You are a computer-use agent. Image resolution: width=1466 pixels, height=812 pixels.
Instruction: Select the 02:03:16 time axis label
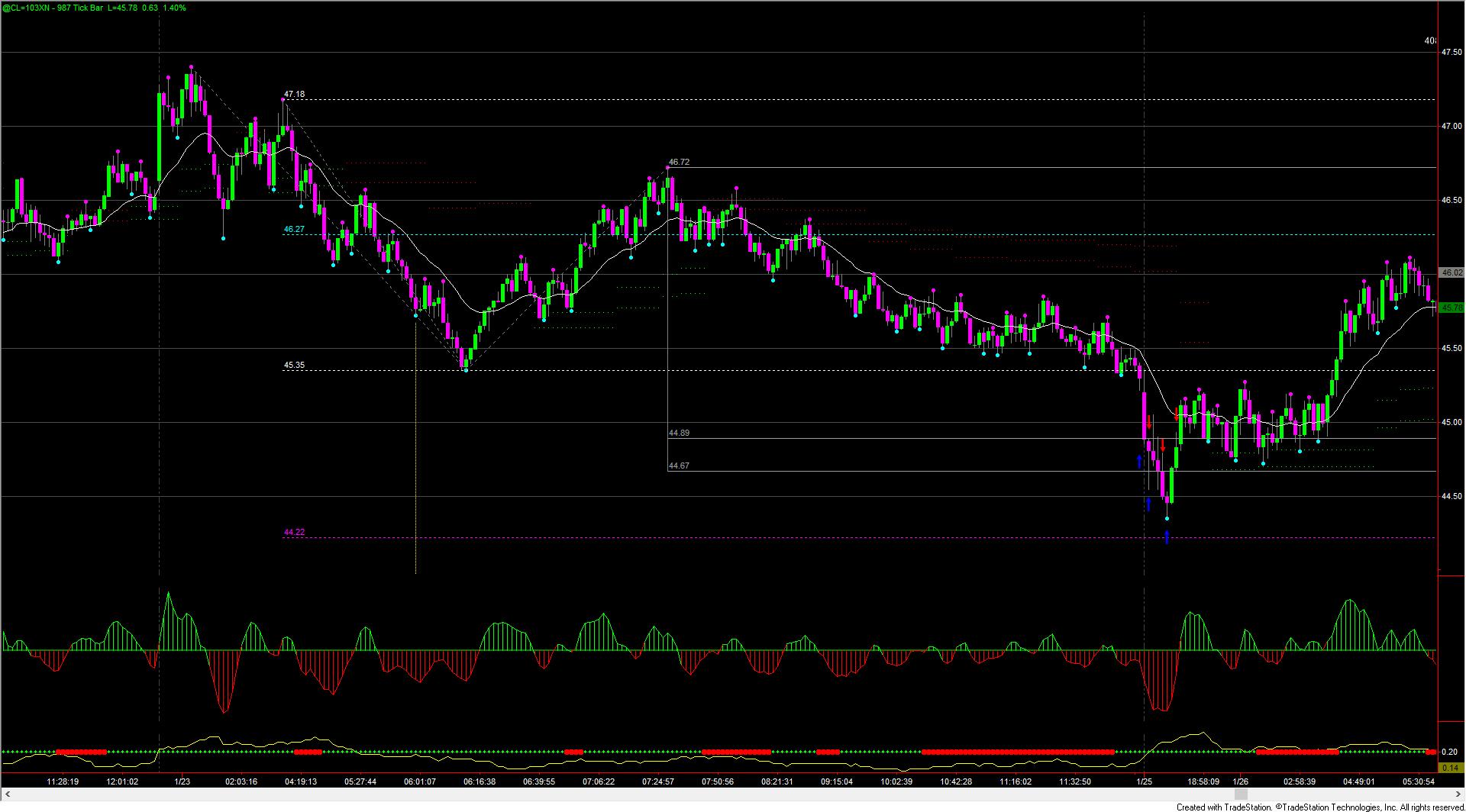[x=241, y=781]
